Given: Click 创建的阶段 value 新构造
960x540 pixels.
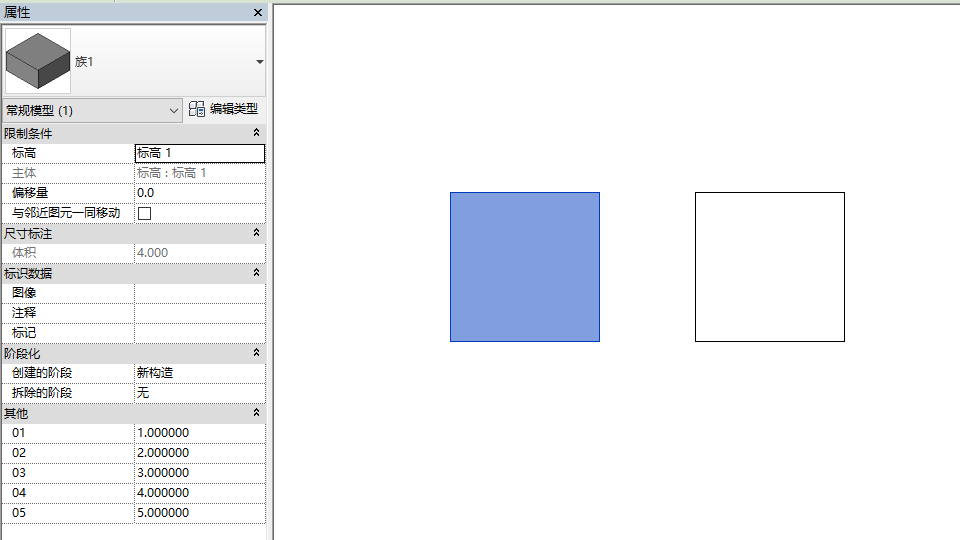Looking at the screenshot, I should (x=200, y=373).
